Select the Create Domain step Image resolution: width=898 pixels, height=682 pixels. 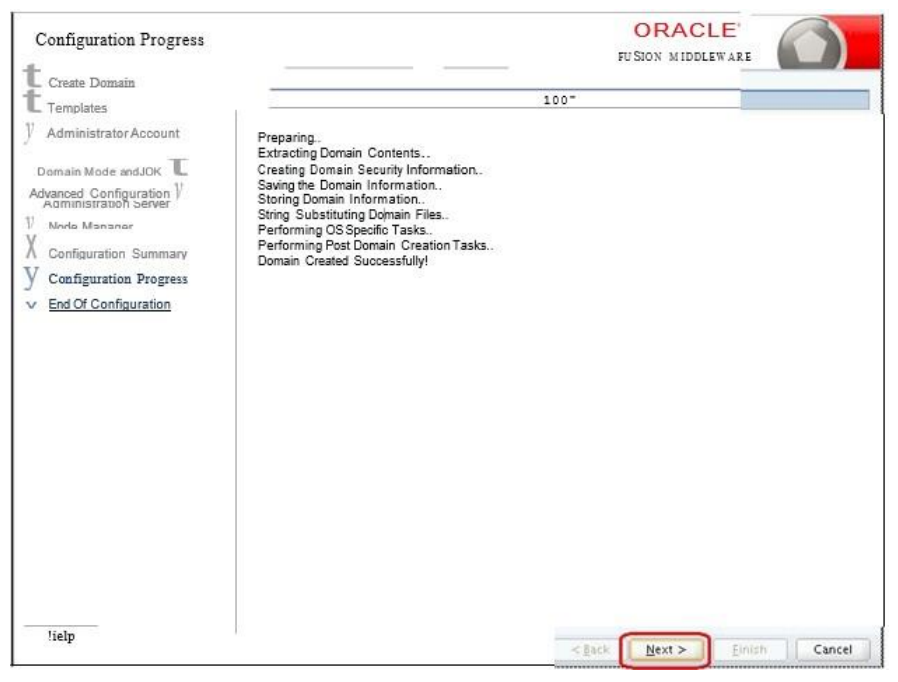coord(92,83)
